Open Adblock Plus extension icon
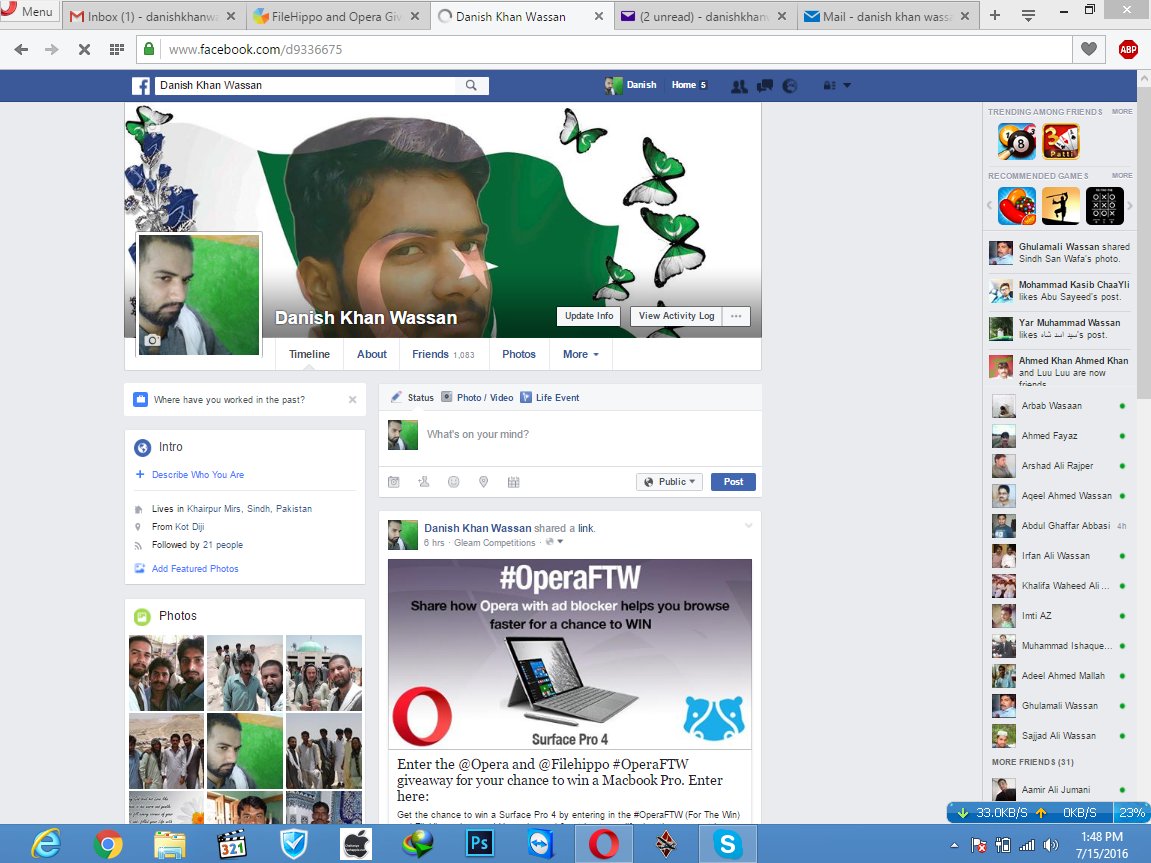This screenshot has width=1151, height=863. click(x=1128, y=49)
